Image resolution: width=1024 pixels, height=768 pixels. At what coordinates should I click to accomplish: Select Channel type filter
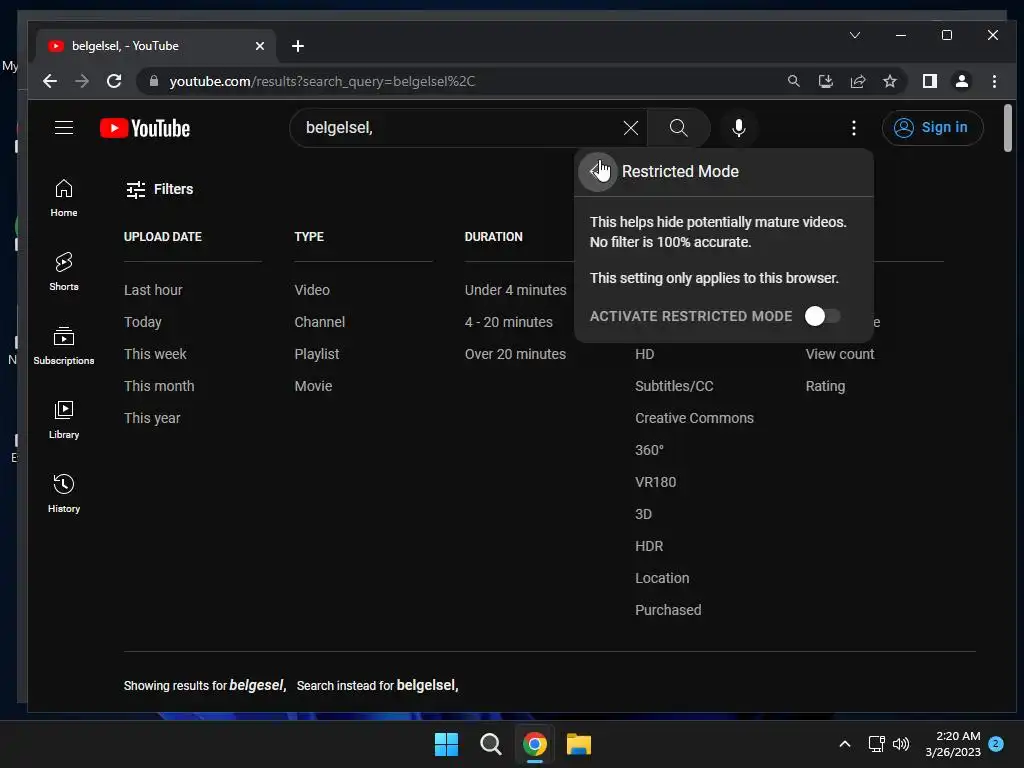319,322
